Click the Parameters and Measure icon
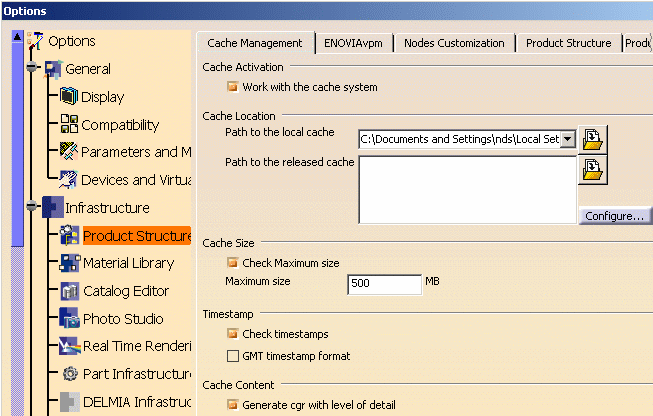 [x=69, y=152]
